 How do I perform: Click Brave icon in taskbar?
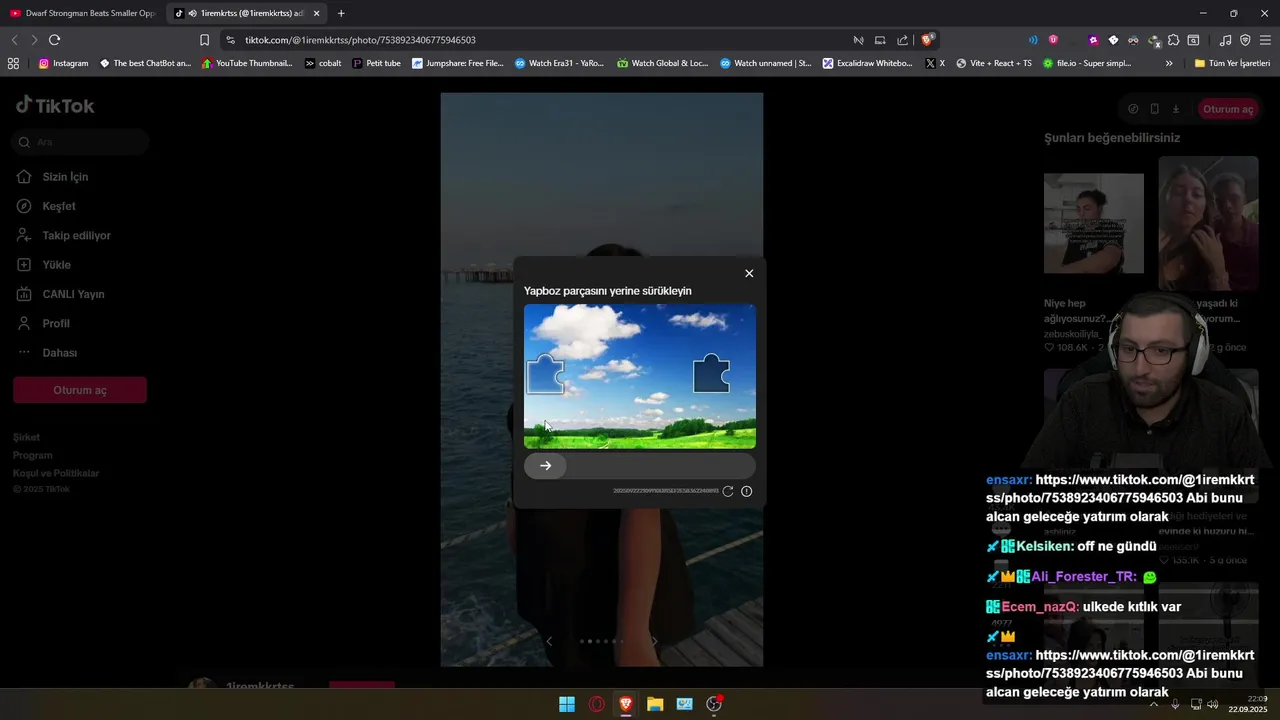[x=626, y=704]
